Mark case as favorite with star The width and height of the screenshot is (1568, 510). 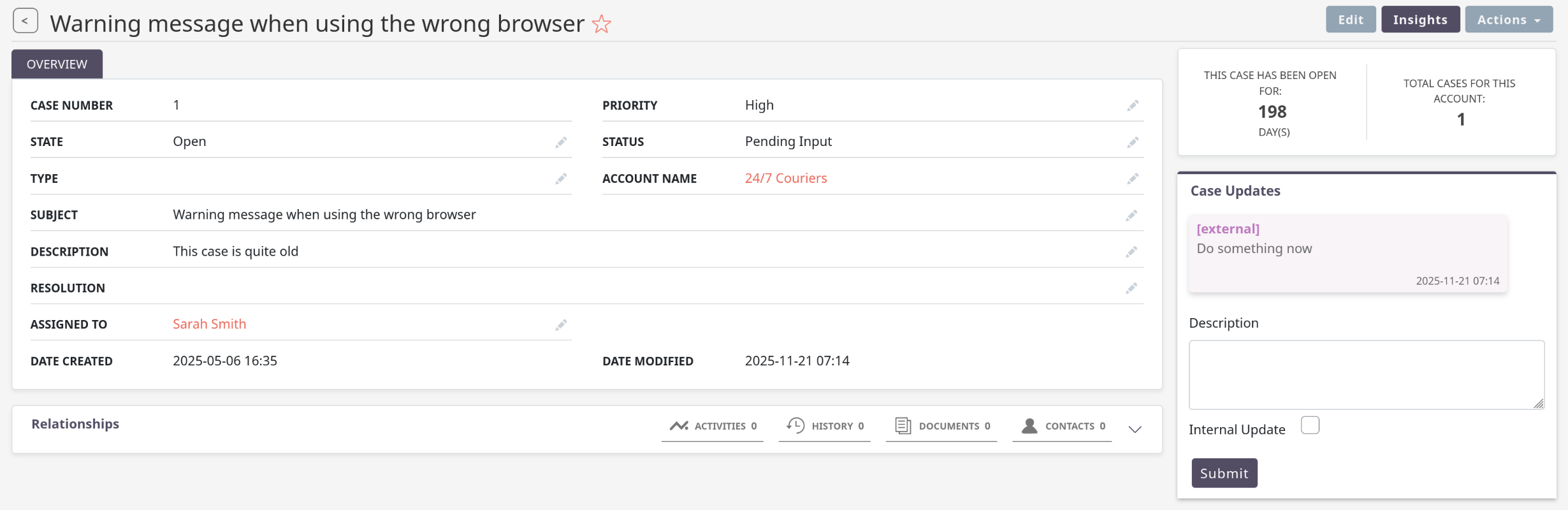[601, 24]
